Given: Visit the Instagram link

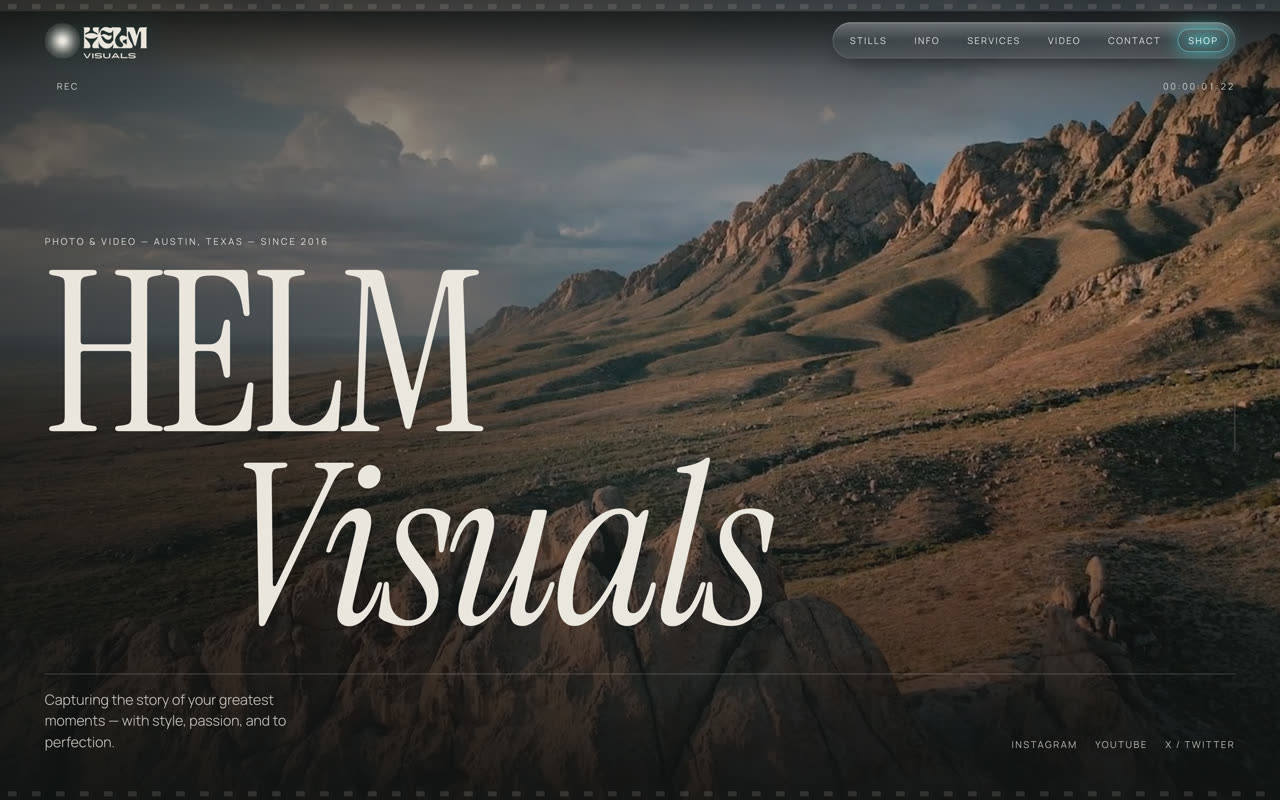Looking at the screenshot, I should point(1044,745).
